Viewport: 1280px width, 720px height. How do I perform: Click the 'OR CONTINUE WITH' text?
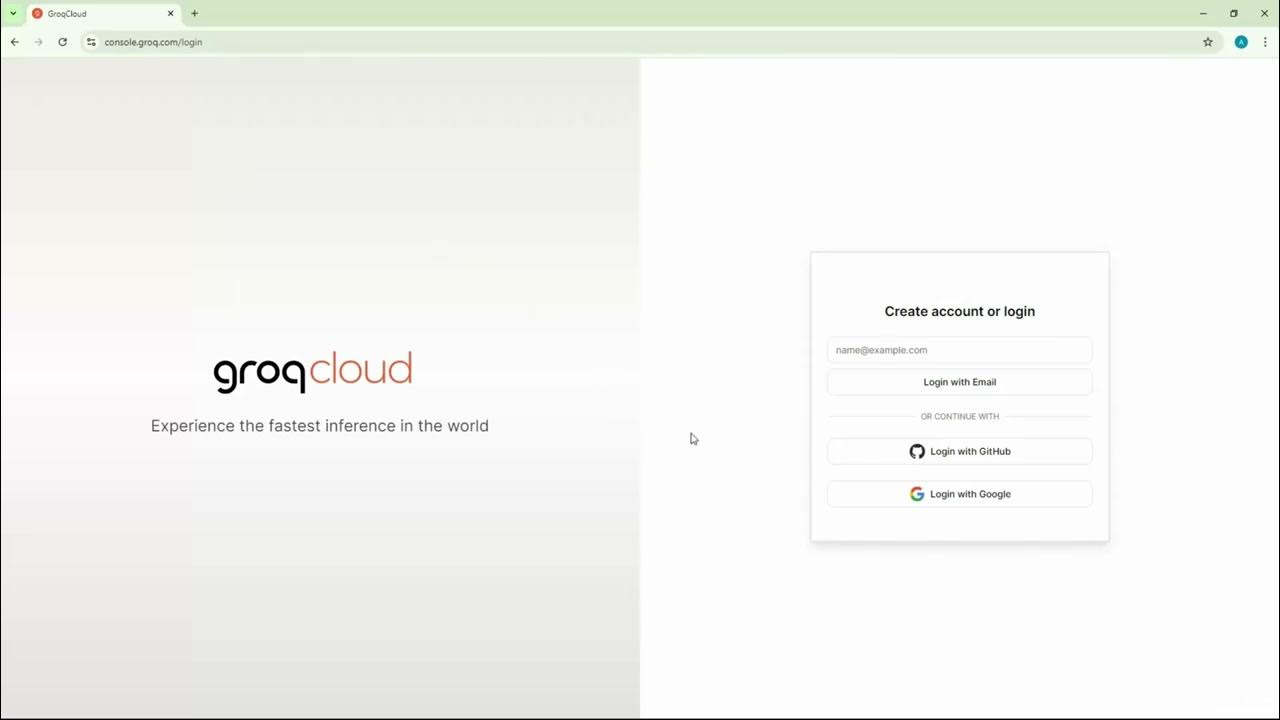[959, 416]
